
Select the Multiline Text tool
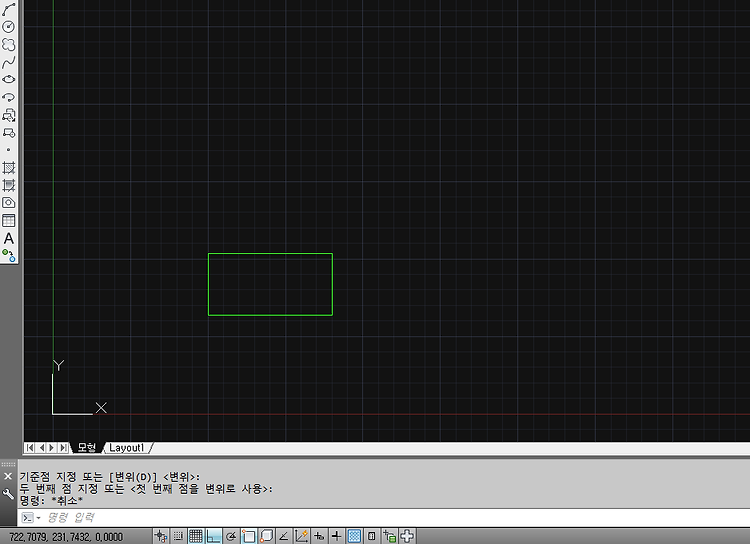pyautogui.click(x=9, y=238)
